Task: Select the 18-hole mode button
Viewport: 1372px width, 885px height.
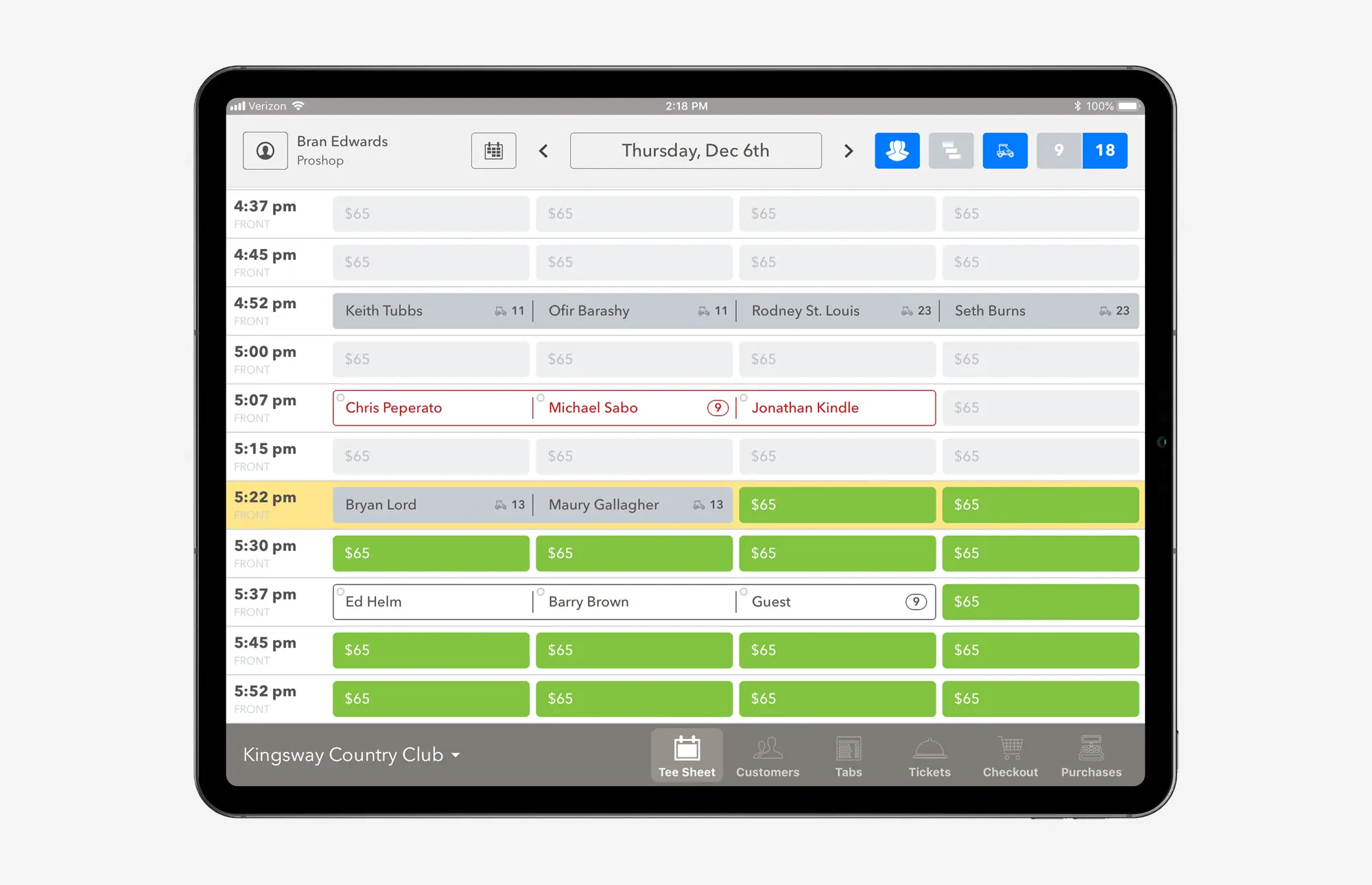Action: (x=1104, y=150)
